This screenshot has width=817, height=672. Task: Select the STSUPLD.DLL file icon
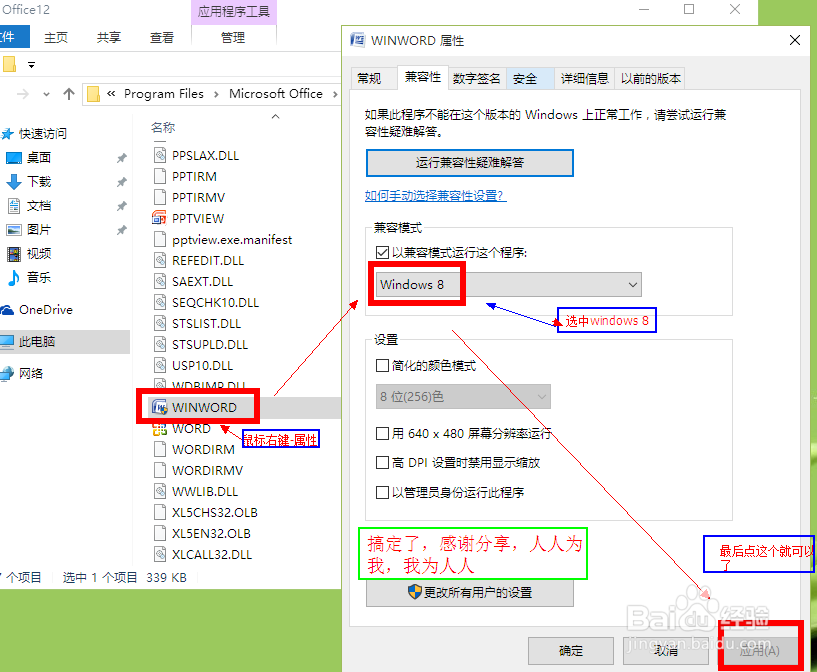click(160, 344)
